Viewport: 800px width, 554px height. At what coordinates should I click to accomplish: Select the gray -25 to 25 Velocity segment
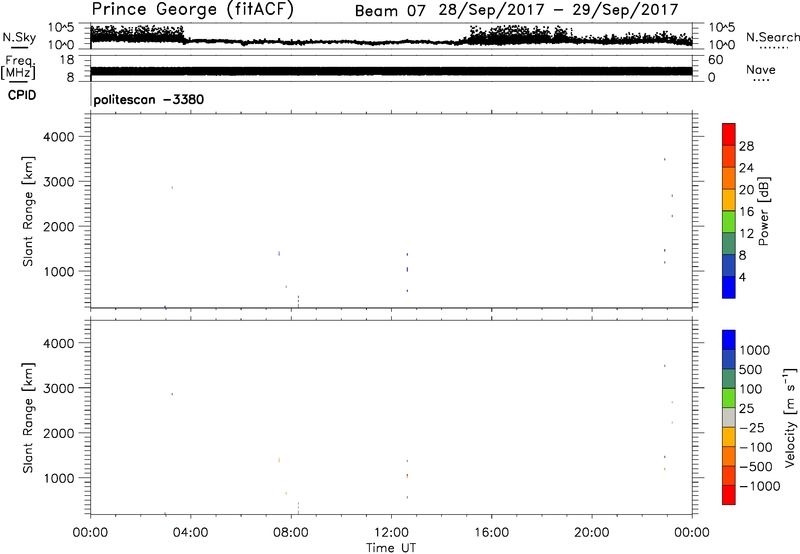tap(729, 417)
